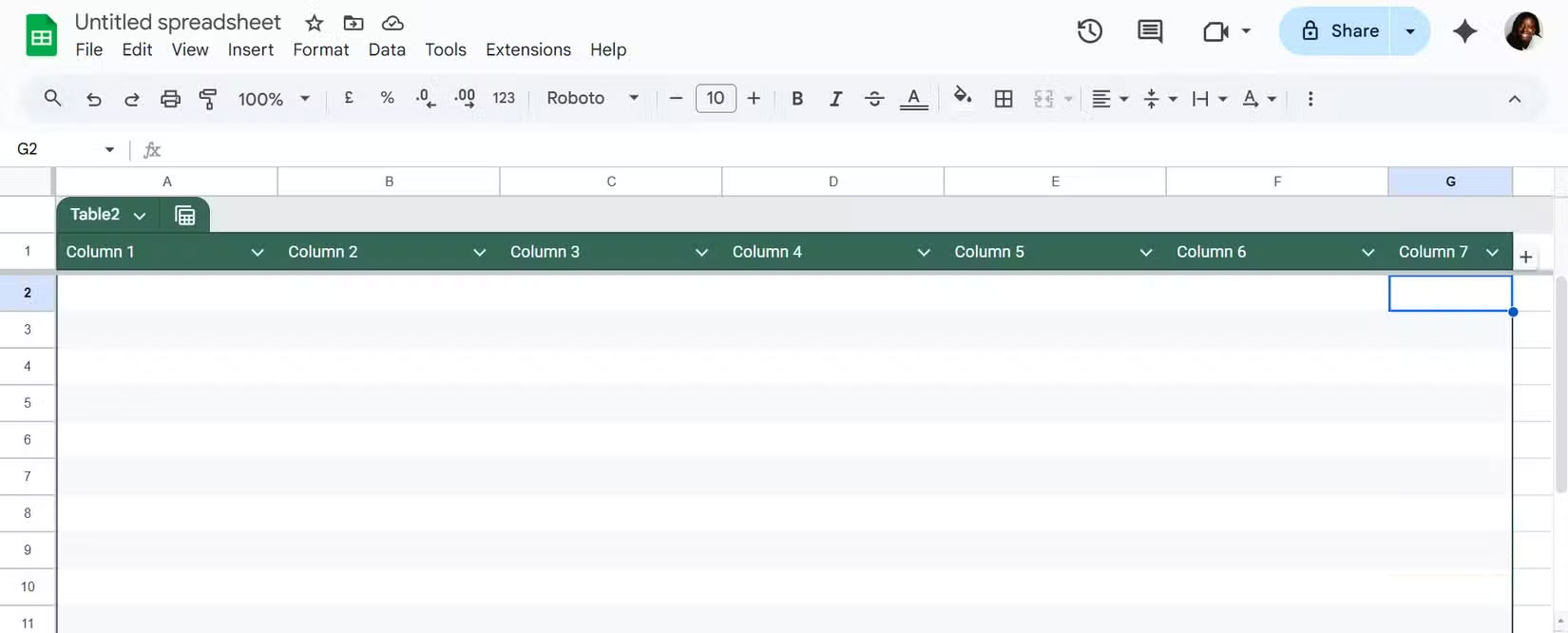
Task: Expand the Table2 name dropdown
Action: (140, 216)
